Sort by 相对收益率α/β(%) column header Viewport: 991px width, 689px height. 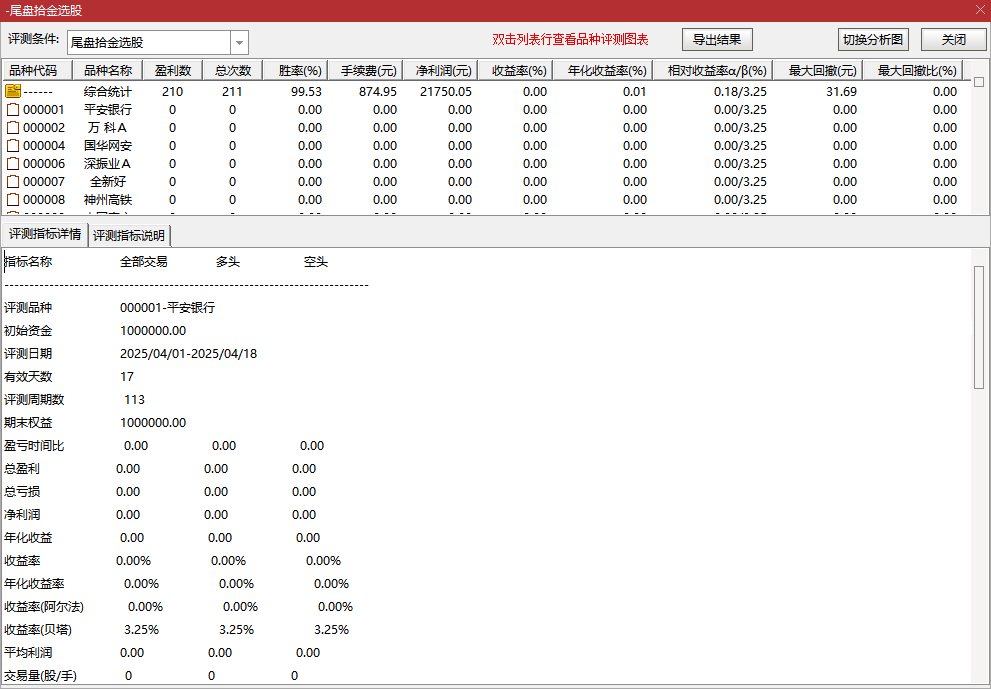click(713, 70)
